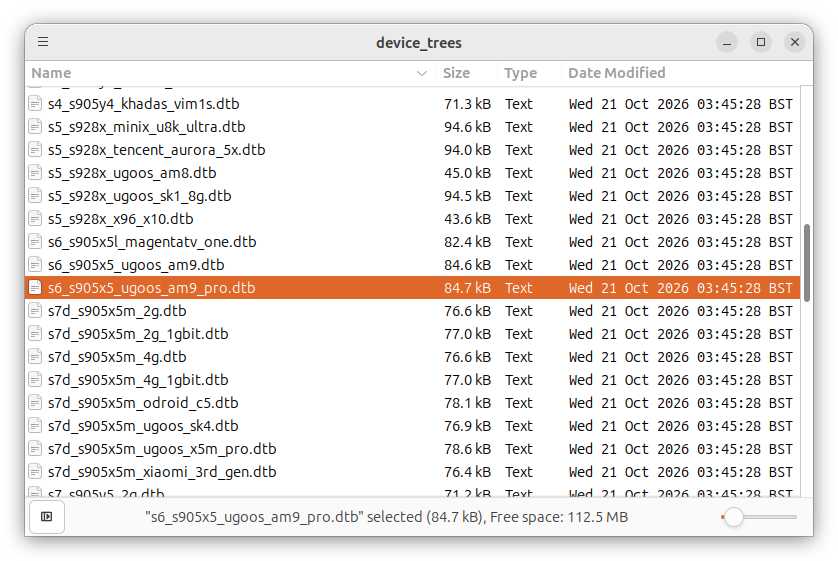
Task: Select file name s7d_s905x5m_4g_1gbit.dtb
Action: coord(138,379)
